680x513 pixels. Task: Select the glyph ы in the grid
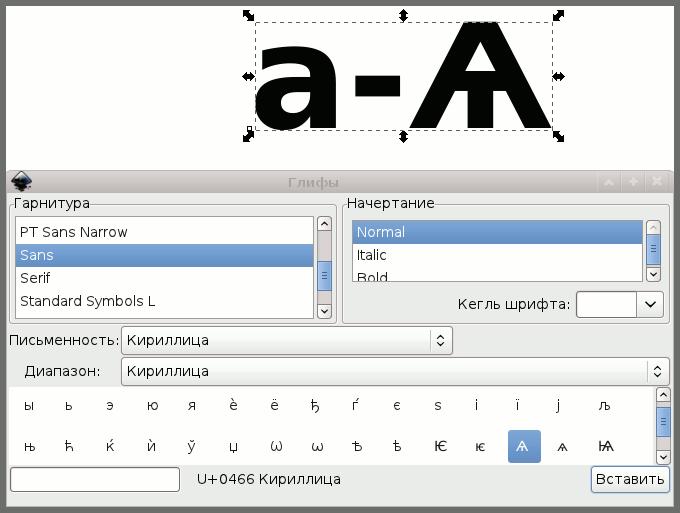[x=29, y=406]
